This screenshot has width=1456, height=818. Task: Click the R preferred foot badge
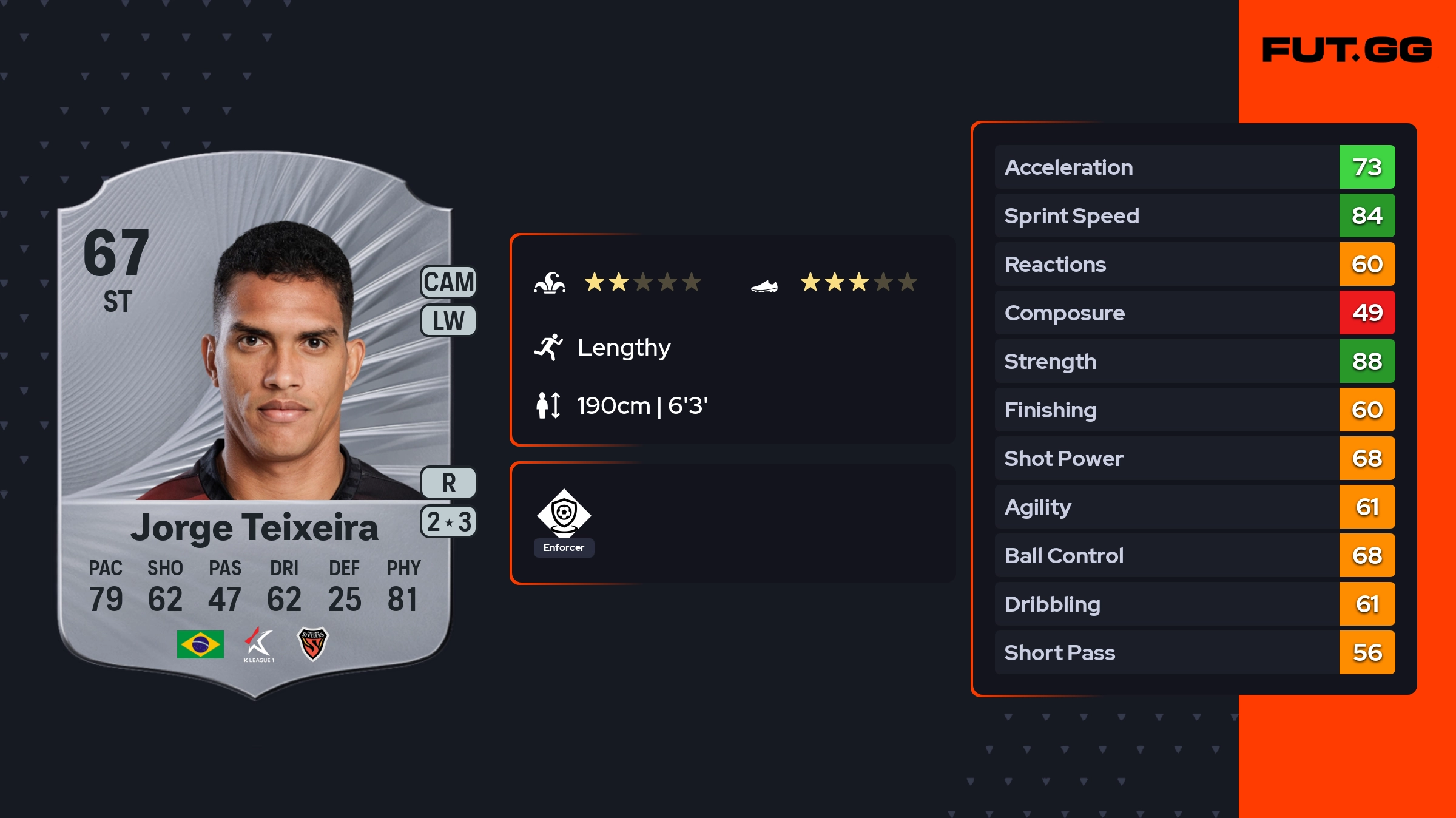448,483
